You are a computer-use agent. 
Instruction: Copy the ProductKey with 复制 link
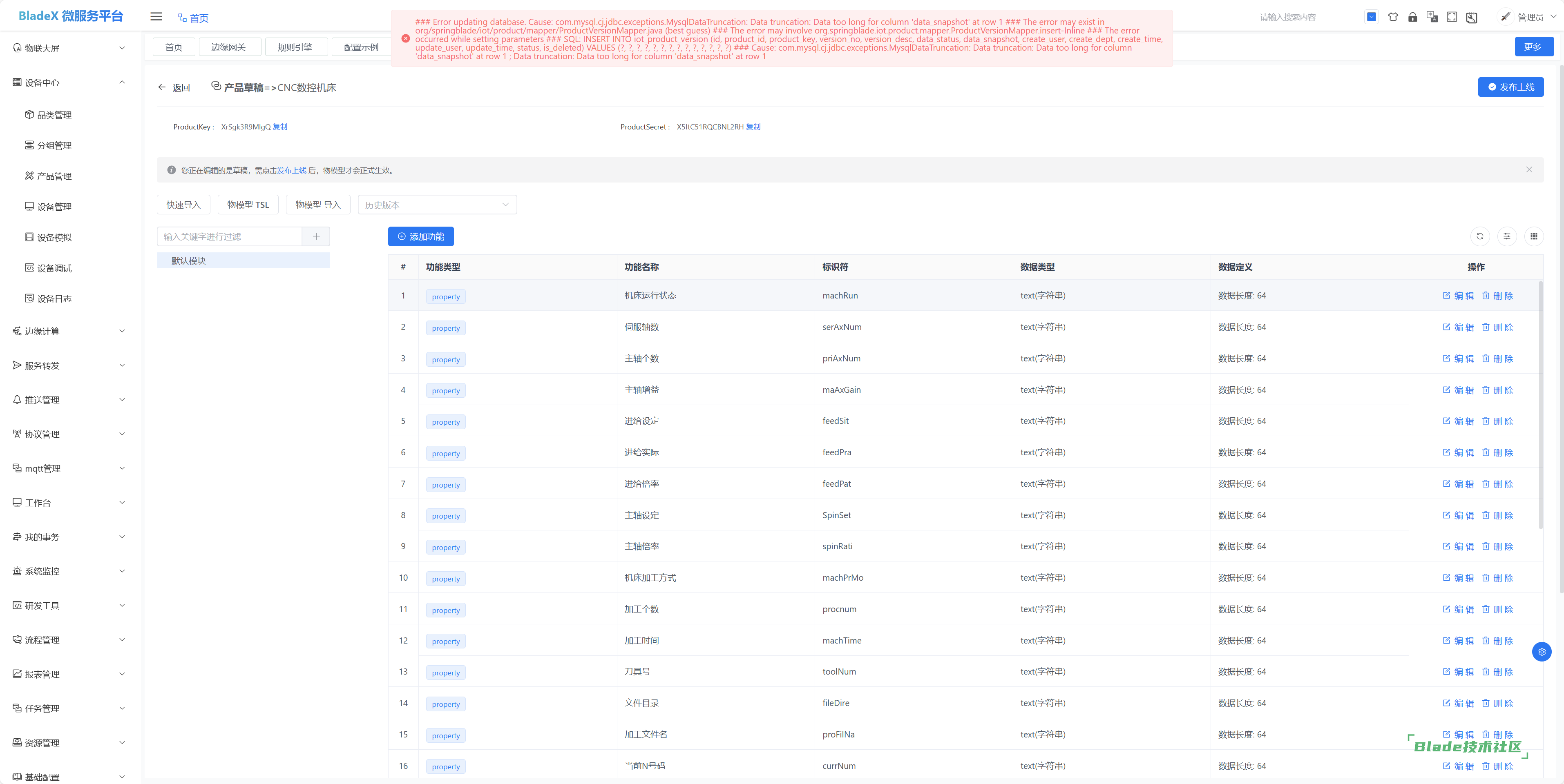280,127
